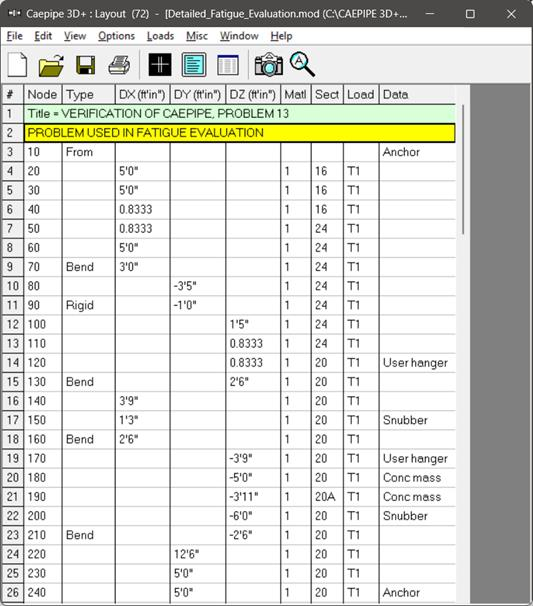The width and height of the screenshot is (533, 606).
Task: Open the Misc menu
Action: [x=197, y=36]
